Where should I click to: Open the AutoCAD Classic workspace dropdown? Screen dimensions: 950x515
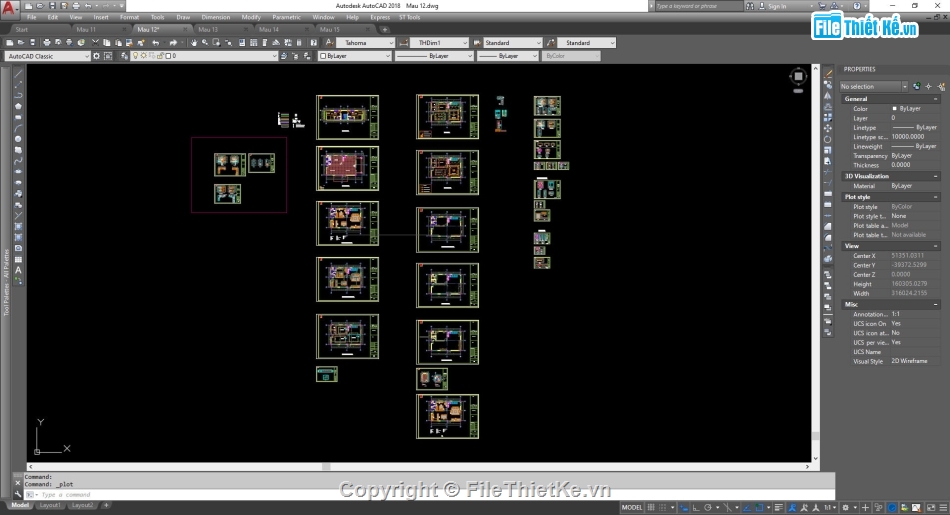(x=48, y=56)
